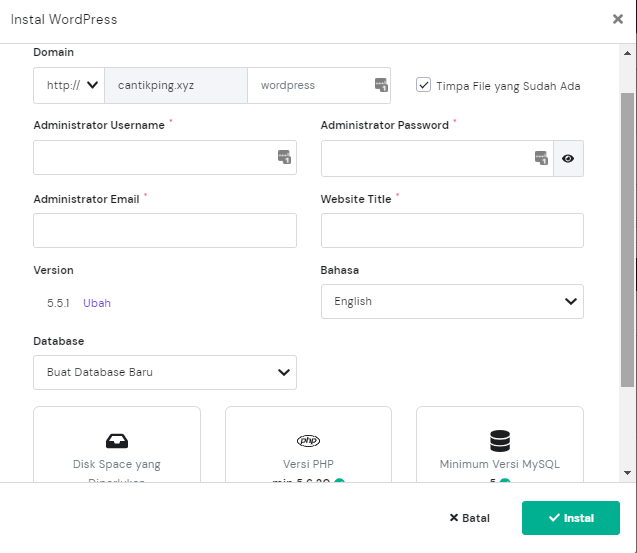Open password manager icon in Administrator Username field
Viewport: 637px width, 553px height.
(x=284, y=157)
